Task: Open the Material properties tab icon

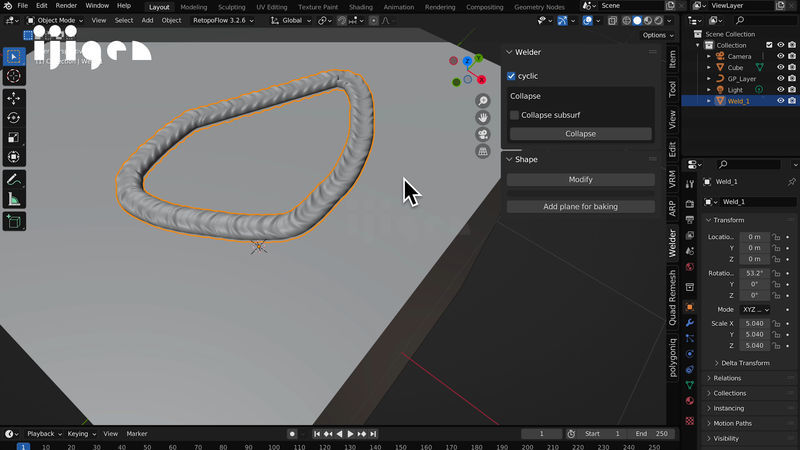Action: pyautogui.click(x=690, y=401)
